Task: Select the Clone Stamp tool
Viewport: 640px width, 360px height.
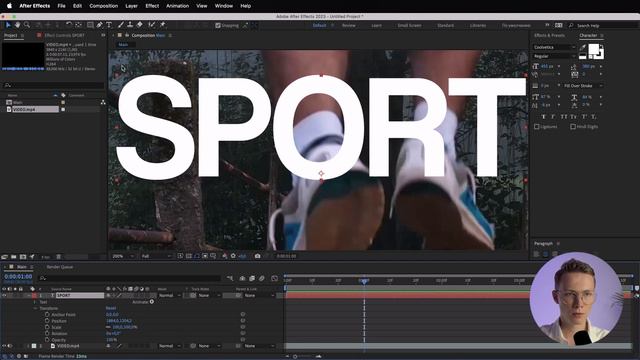Action: 130,25
